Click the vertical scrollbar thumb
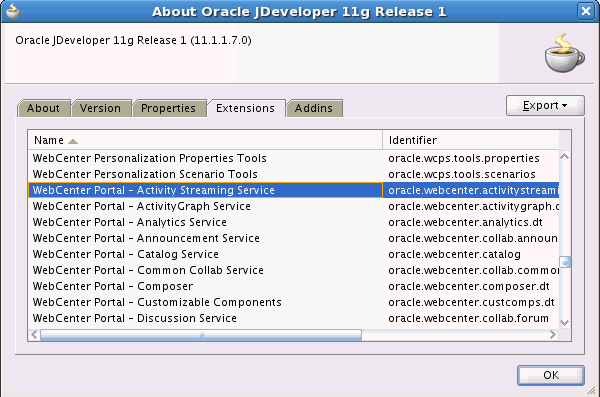Image resolution: width=600 pixels, height=397 pixels. [565, 262]
